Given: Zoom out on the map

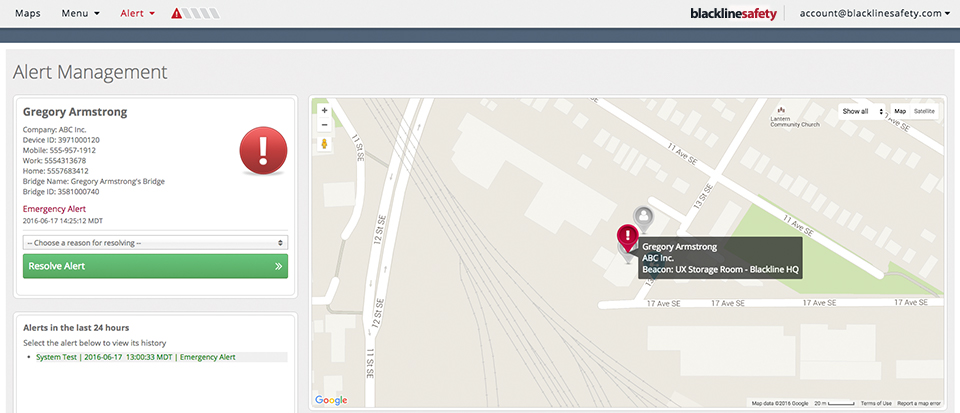Looking at the screenshot, I should pos(324,125).
